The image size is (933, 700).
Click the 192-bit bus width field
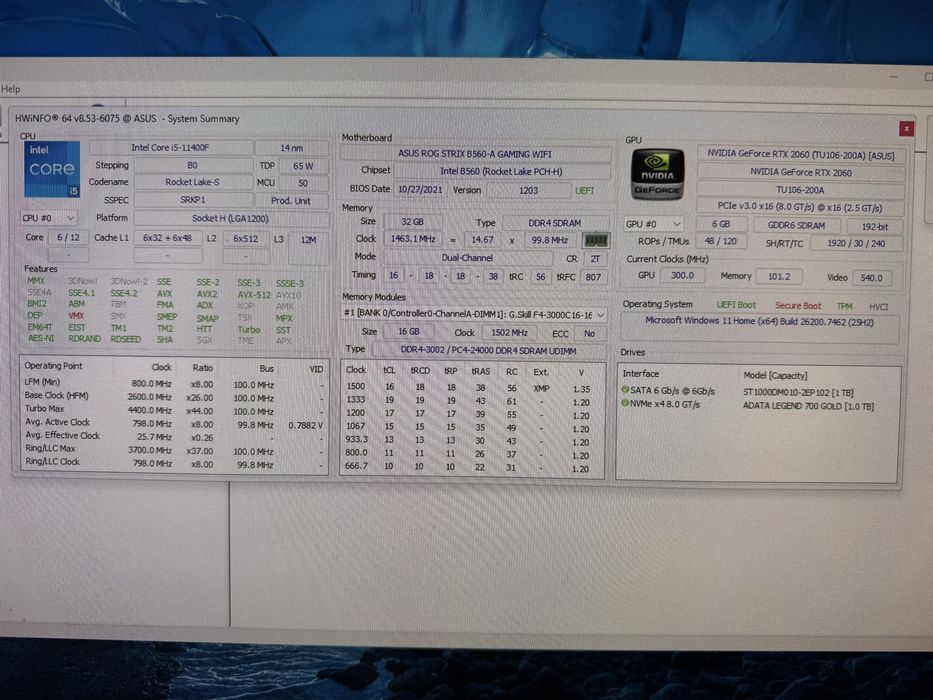874,227
